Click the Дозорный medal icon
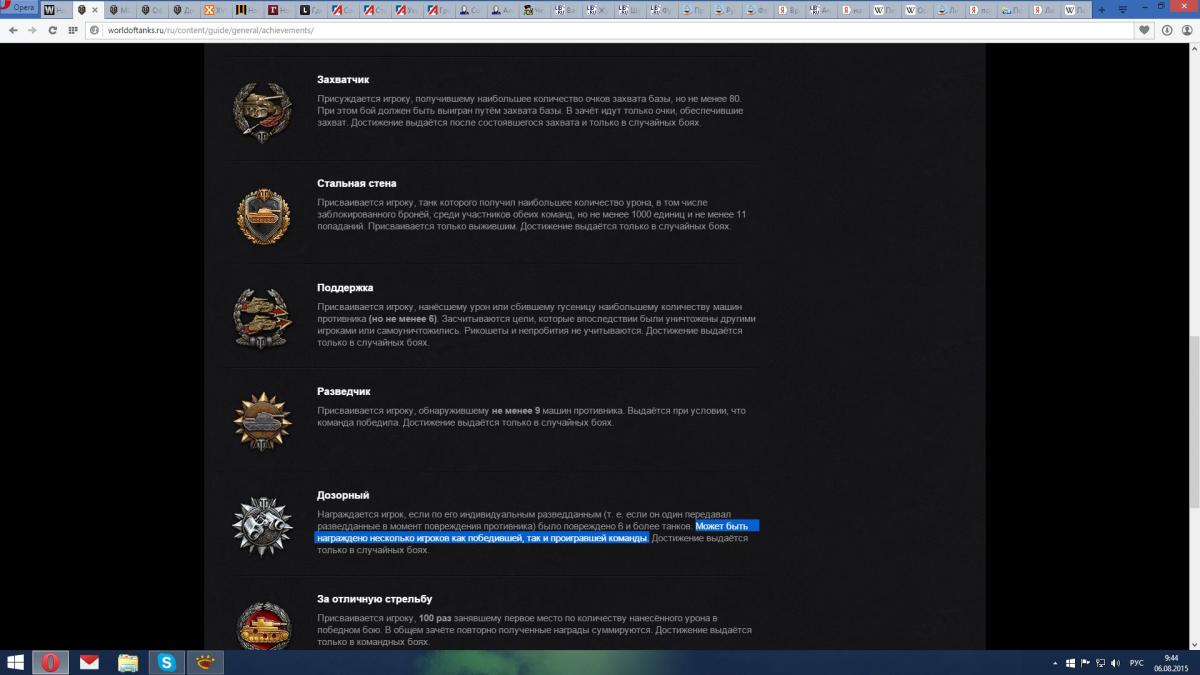 pyautogui.click(x=262, y=526)
